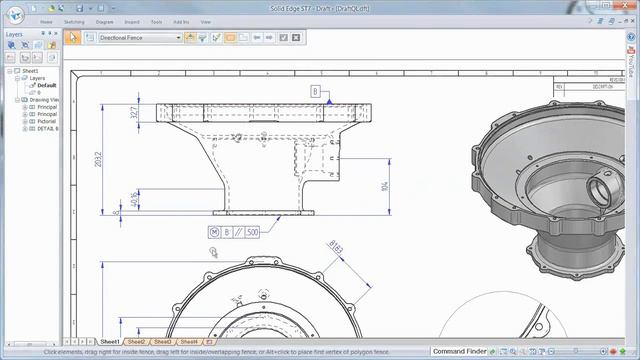Expand the Pictorial view node
This screenshot has height=360, width=640.
(25, 122)
